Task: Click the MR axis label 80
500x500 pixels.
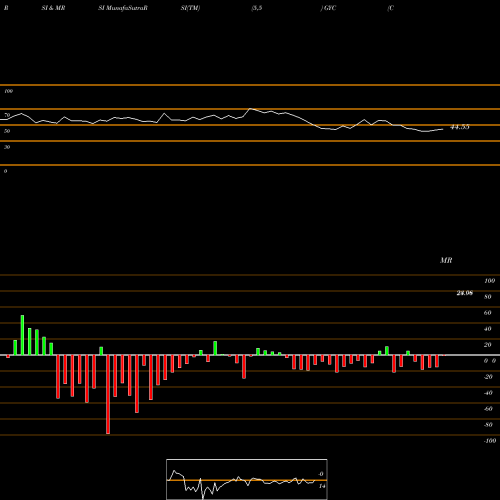Action: click(488, 297)
